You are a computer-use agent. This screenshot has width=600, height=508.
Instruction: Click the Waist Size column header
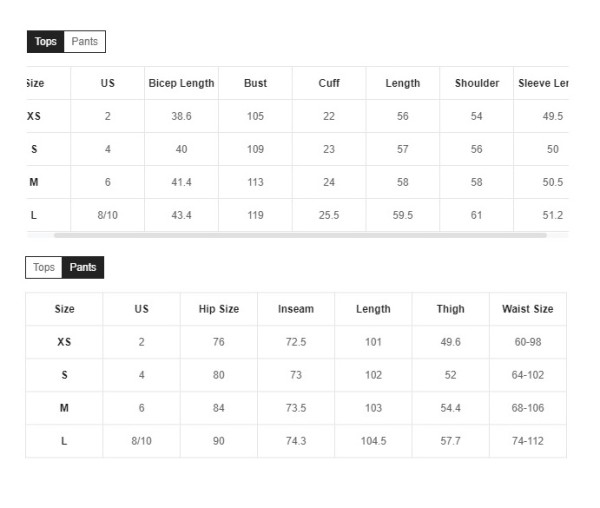pos(528,309)
